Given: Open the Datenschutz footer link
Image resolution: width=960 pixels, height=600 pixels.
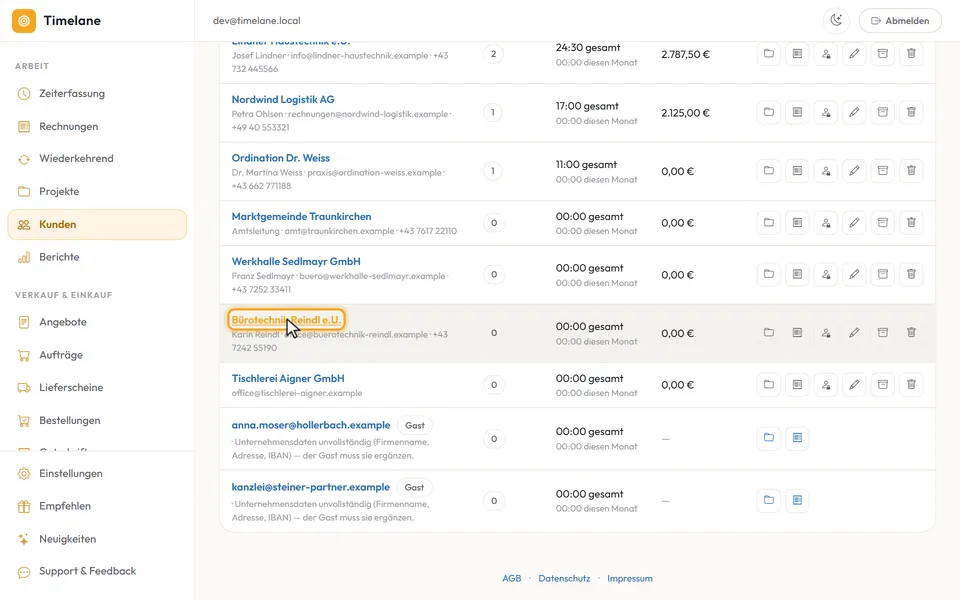Looking at the screenshot, I should click(x=564, y=579).
